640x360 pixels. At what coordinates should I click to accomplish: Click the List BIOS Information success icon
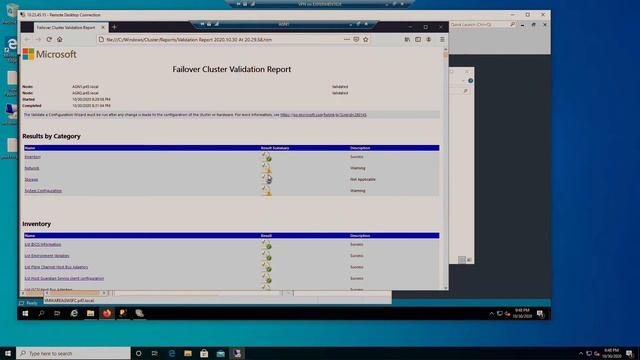tap(267, 244)
